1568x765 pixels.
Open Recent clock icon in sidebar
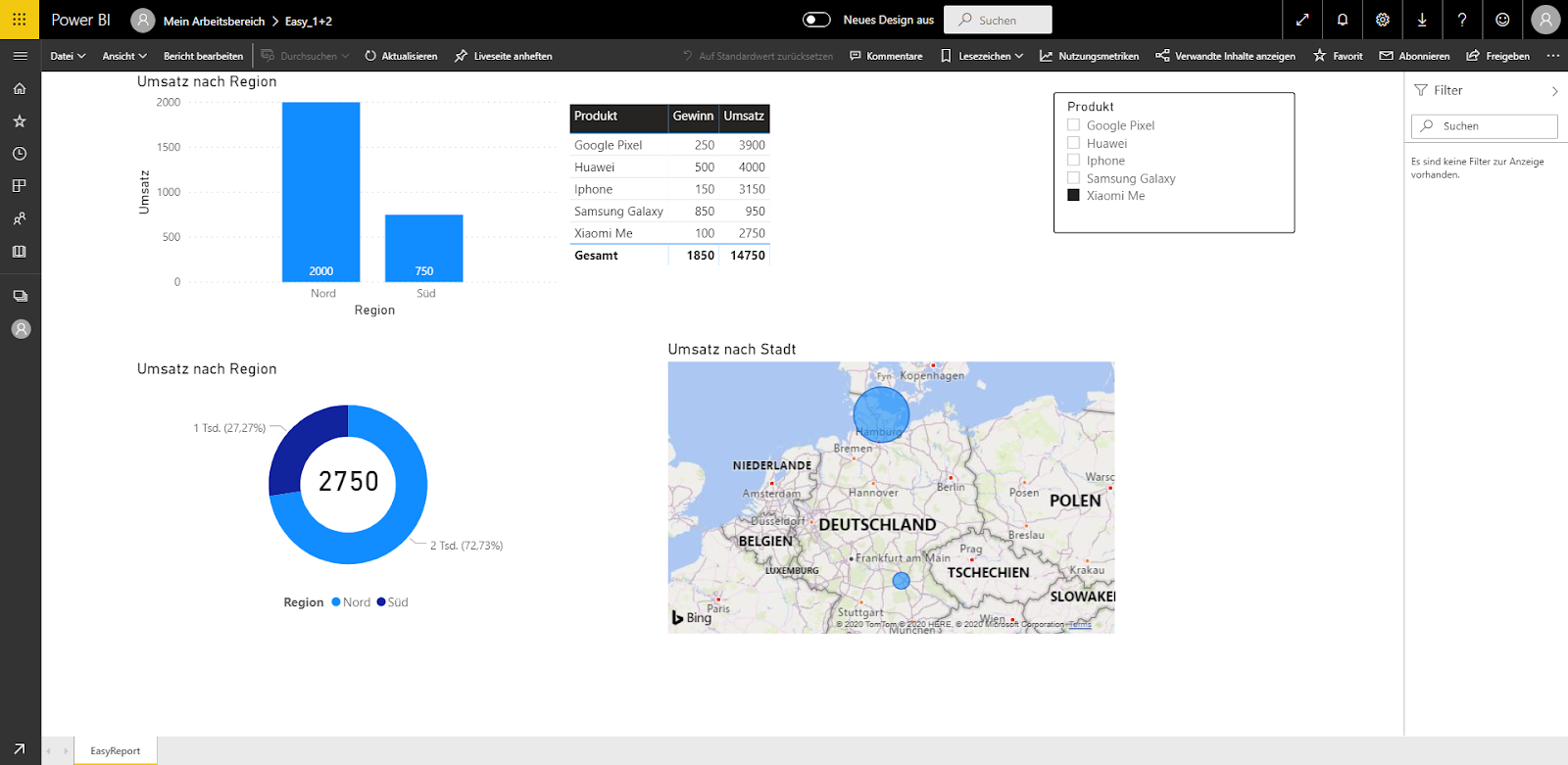click(x=20, y=154)
